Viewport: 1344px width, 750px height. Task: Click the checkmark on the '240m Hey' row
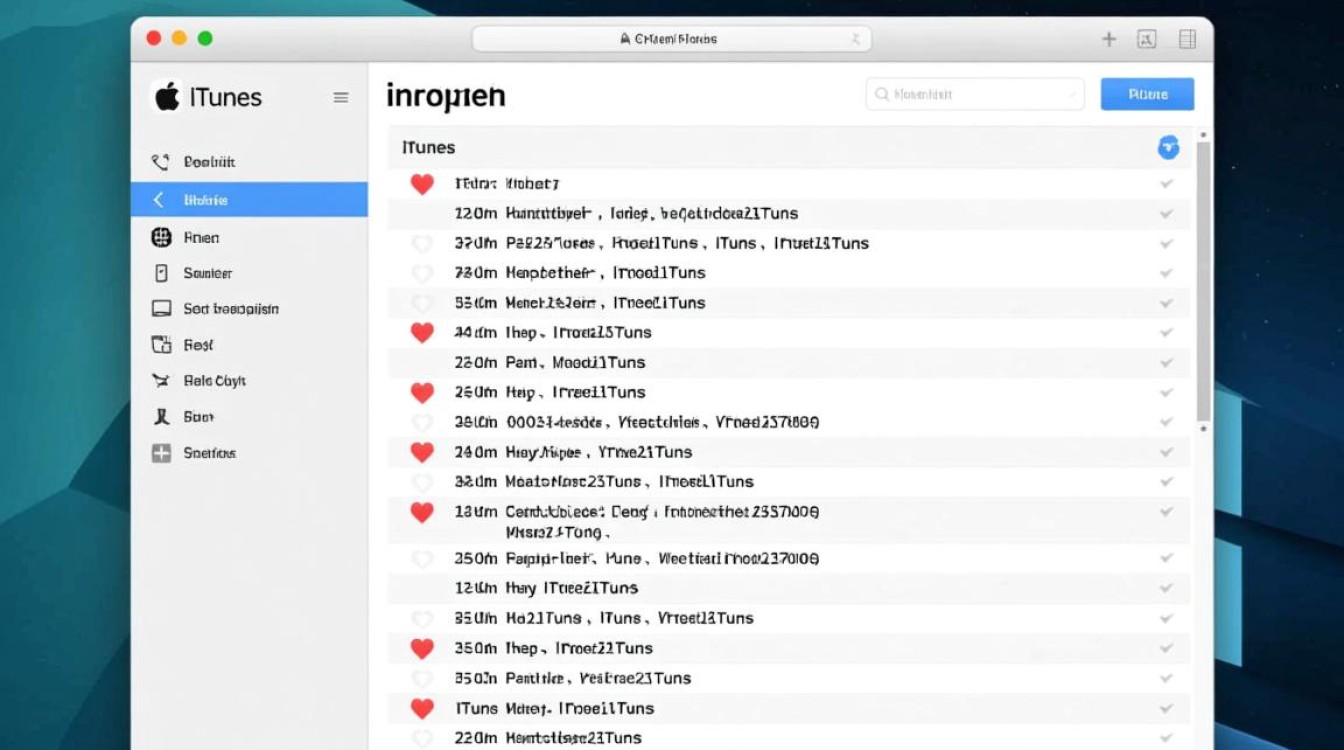(1166, 452)
